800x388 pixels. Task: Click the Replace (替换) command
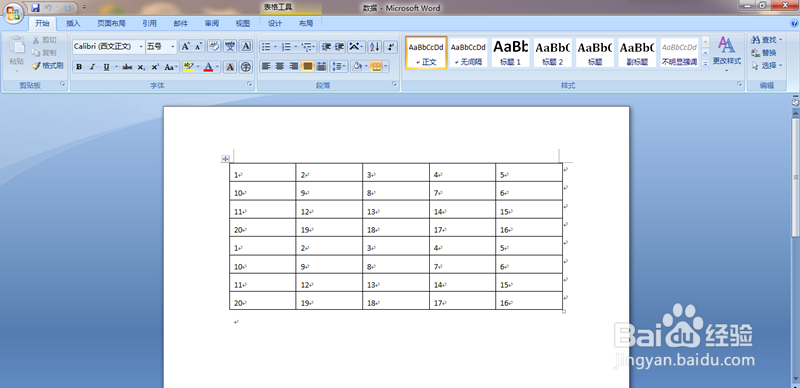[x=764, y=53]
